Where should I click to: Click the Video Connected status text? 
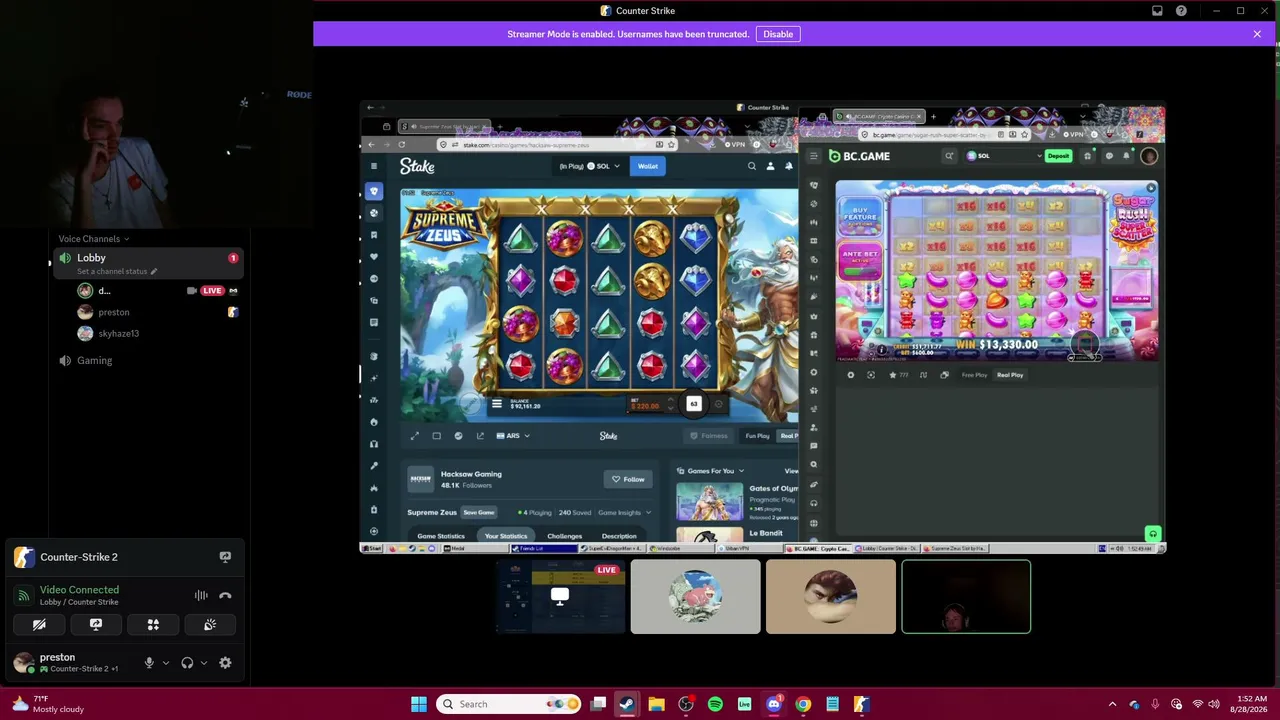[x=79, y=590]
